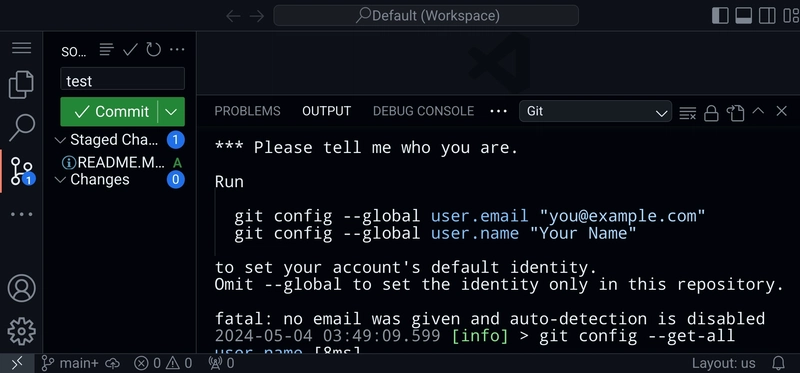The image size is (800, 373).
Task: Maximize the panel with up chevron
Action: tap(758, 111)
